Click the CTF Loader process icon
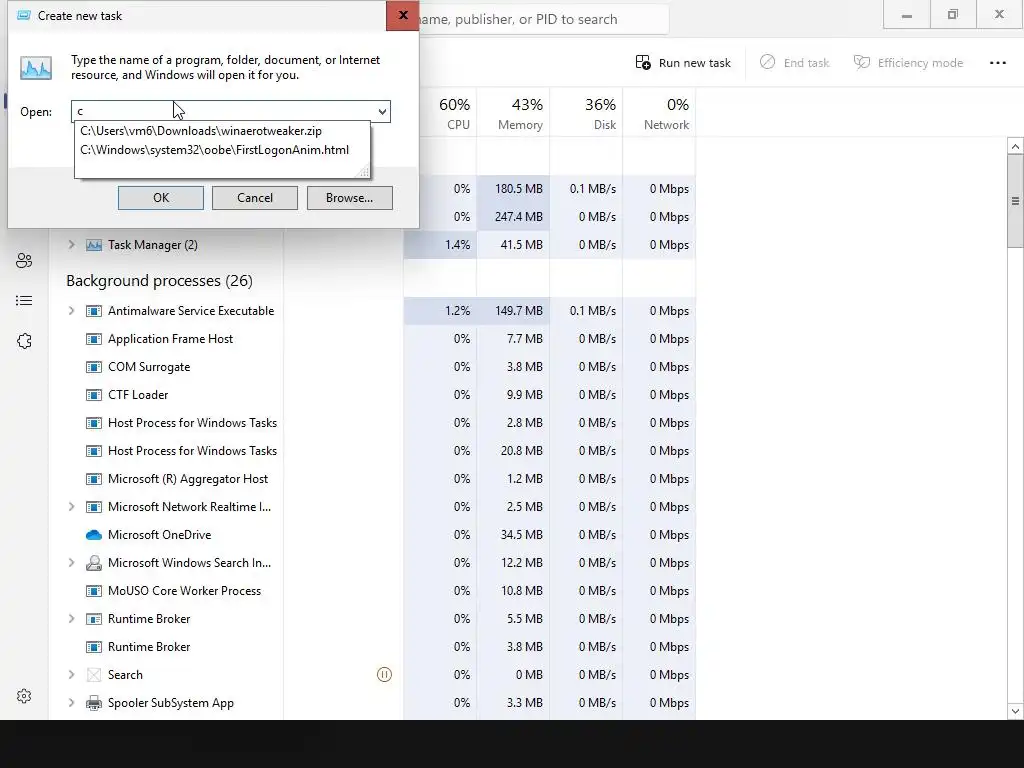This screenshot has height=768, width=1024. 94,395
